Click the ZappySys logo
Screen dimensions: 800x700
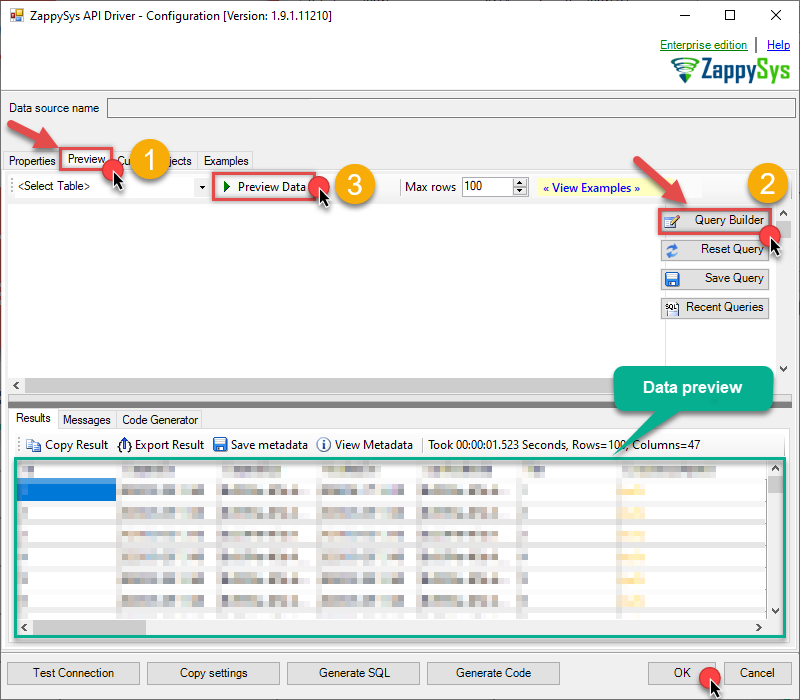pyautogui.click(x=730, y=69)
